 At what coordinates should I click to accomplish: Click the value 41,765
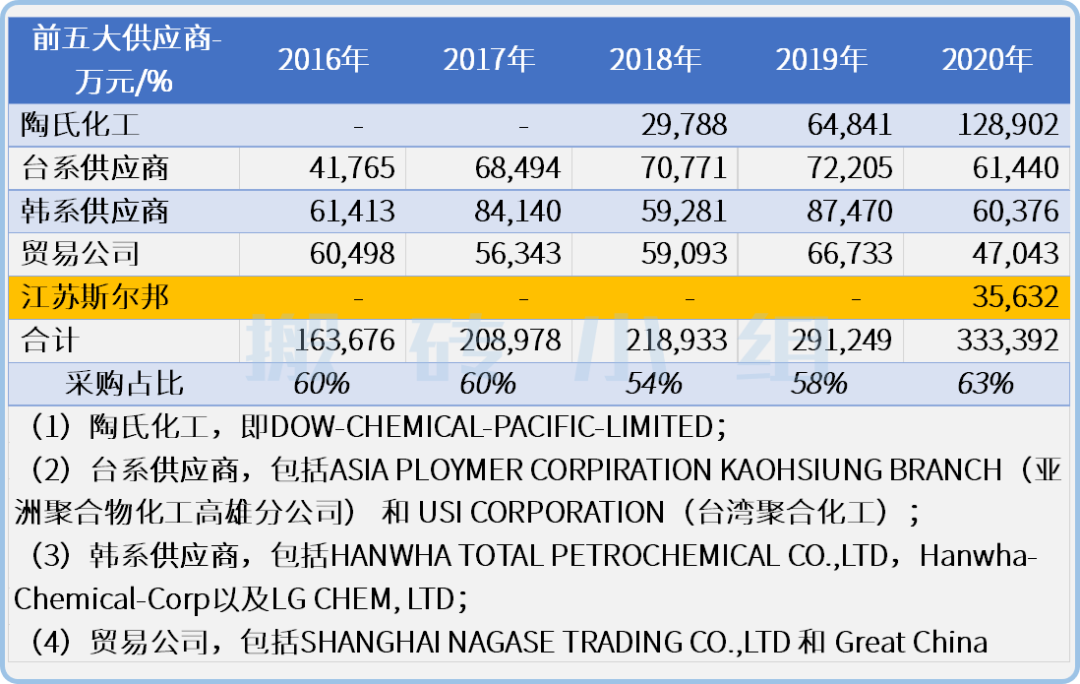point(352,168)
